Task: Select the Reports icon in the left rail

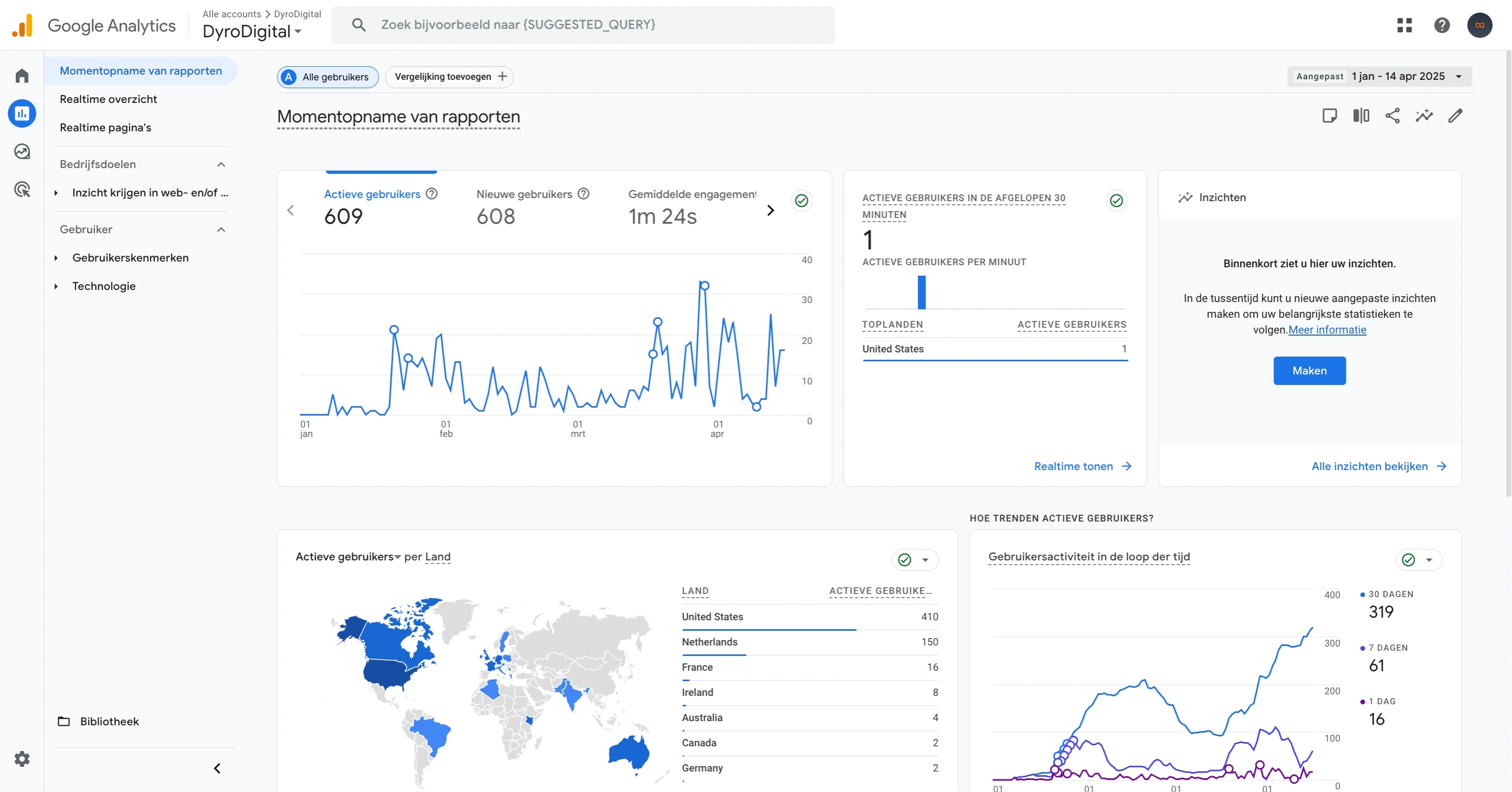Action: 22,113
